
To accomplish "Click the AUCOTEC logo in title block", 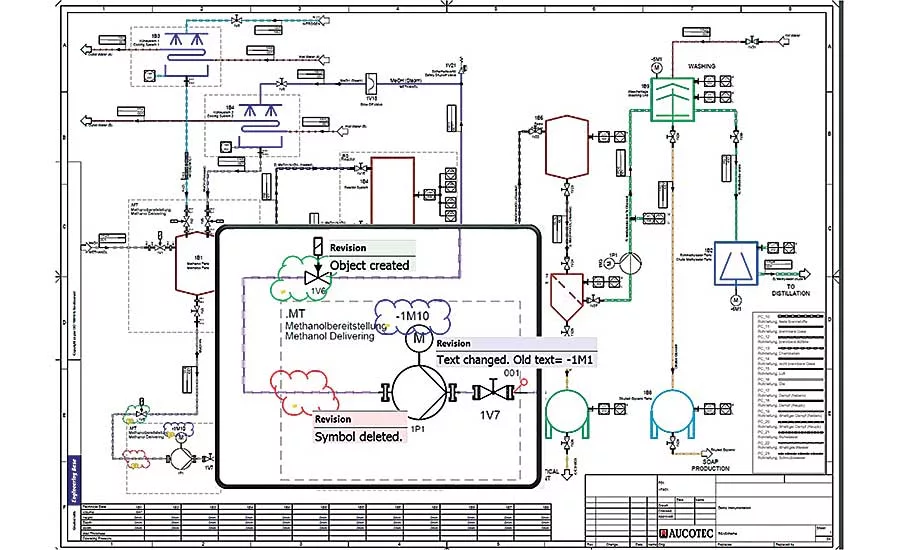I will tap(686, 533).
